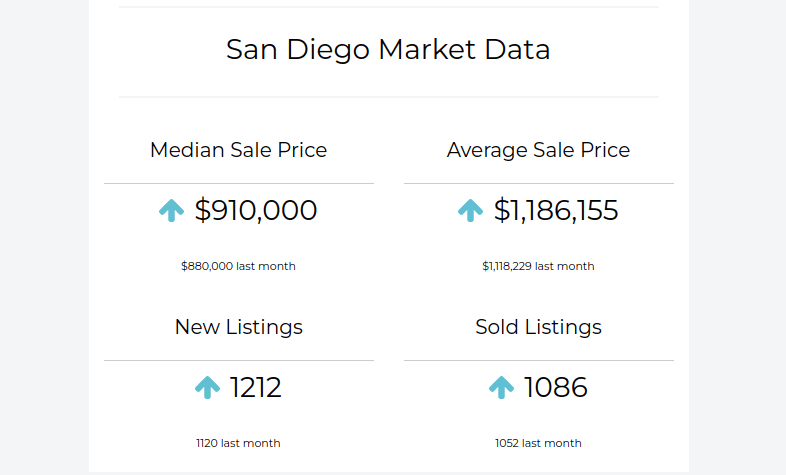
Task: Click the New Listings label
Action: tap(238, 327)
